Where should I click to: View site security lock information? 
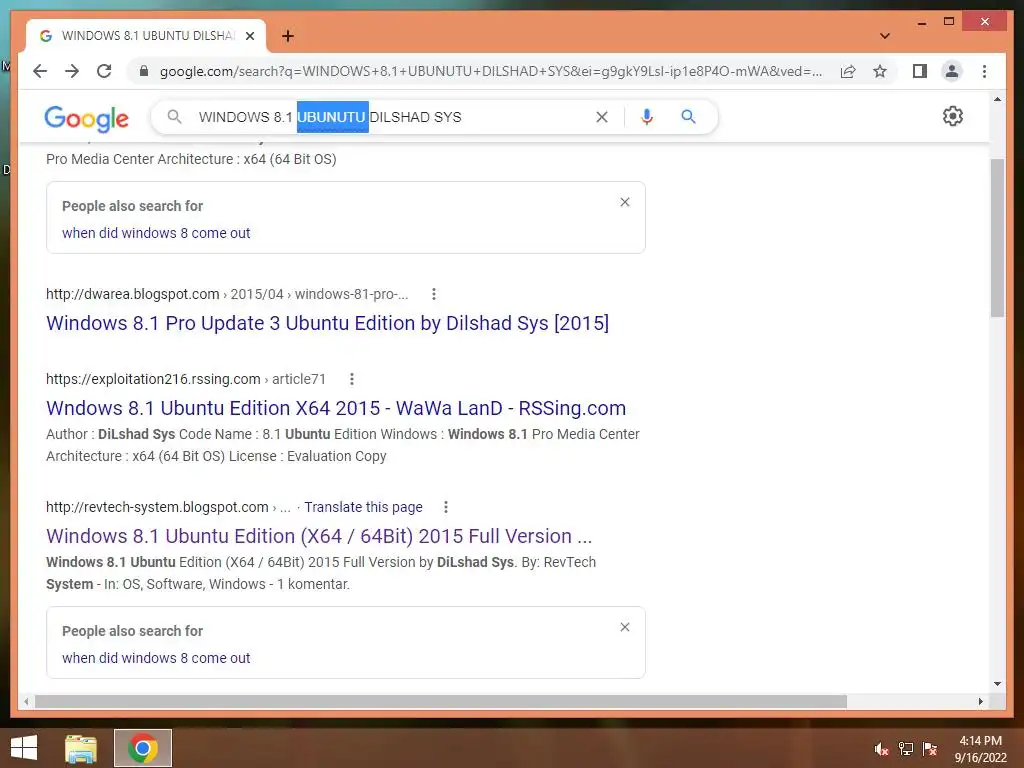(x=144, y=71)
